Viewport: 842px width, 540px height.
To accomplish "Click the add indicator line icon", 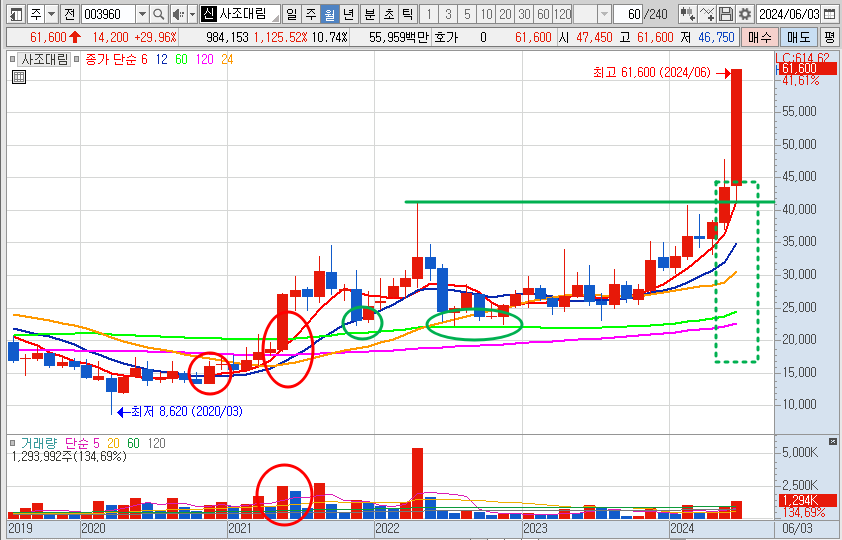I will coord(707,14).
